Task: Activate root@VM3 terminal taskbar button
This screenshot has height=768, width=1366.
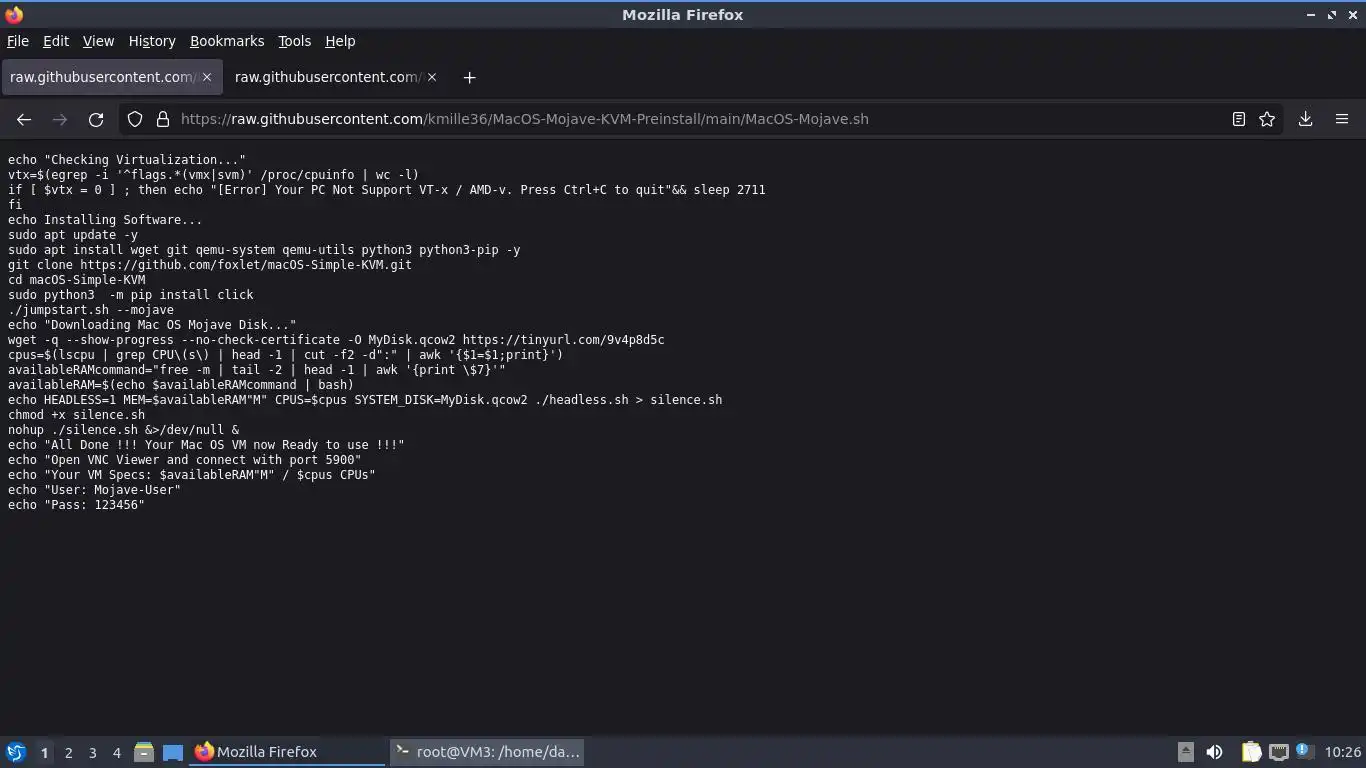Action: point(487,752)
